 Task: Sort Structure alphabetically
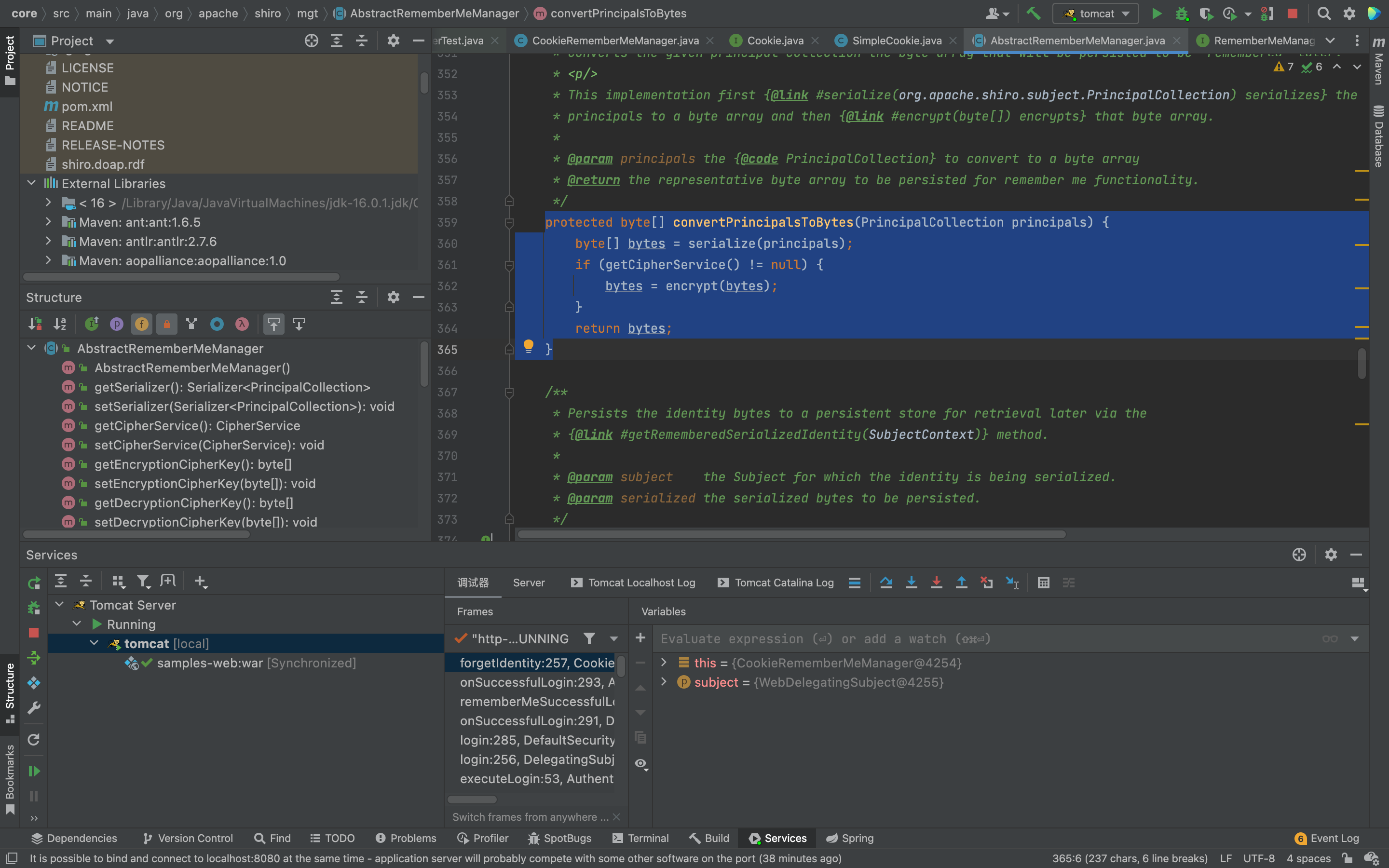pos(60,325)
